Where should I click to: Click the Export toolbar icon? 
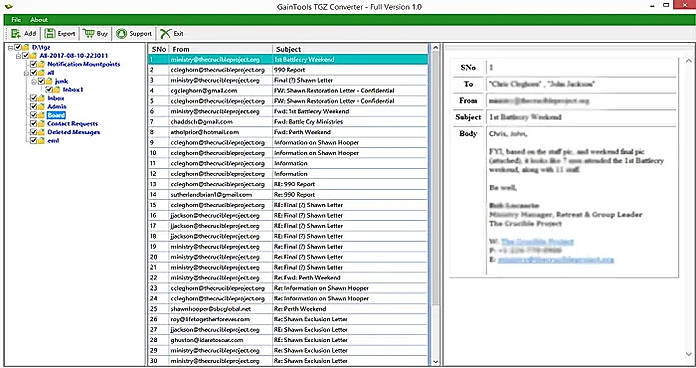[50, 33]
